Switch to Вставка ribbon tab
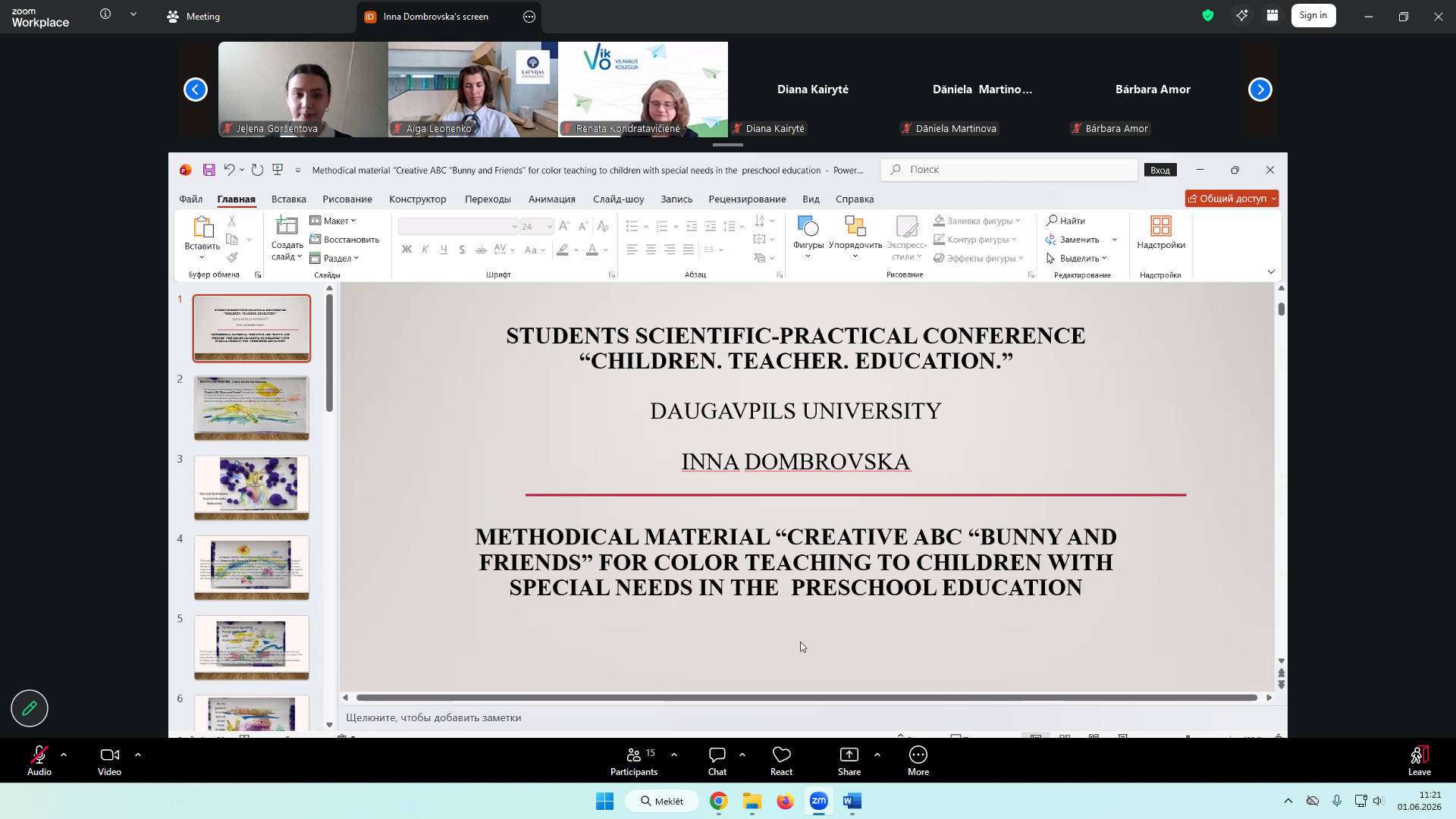 (289, 199)
